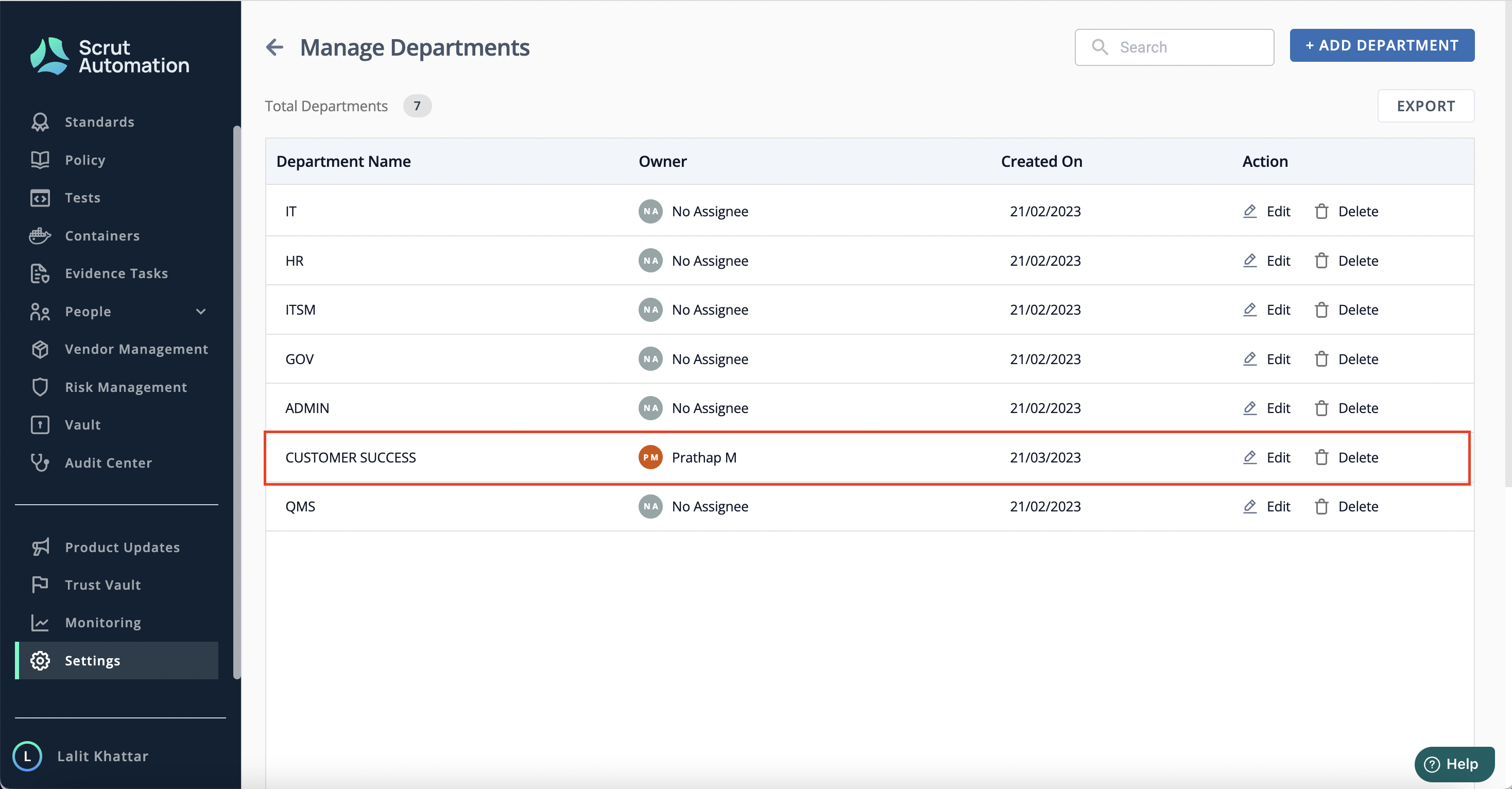Expand the People menu chevron
The width and height of the screenshot is (1512, 789).
pyautogui.click(x=201, y=311)
